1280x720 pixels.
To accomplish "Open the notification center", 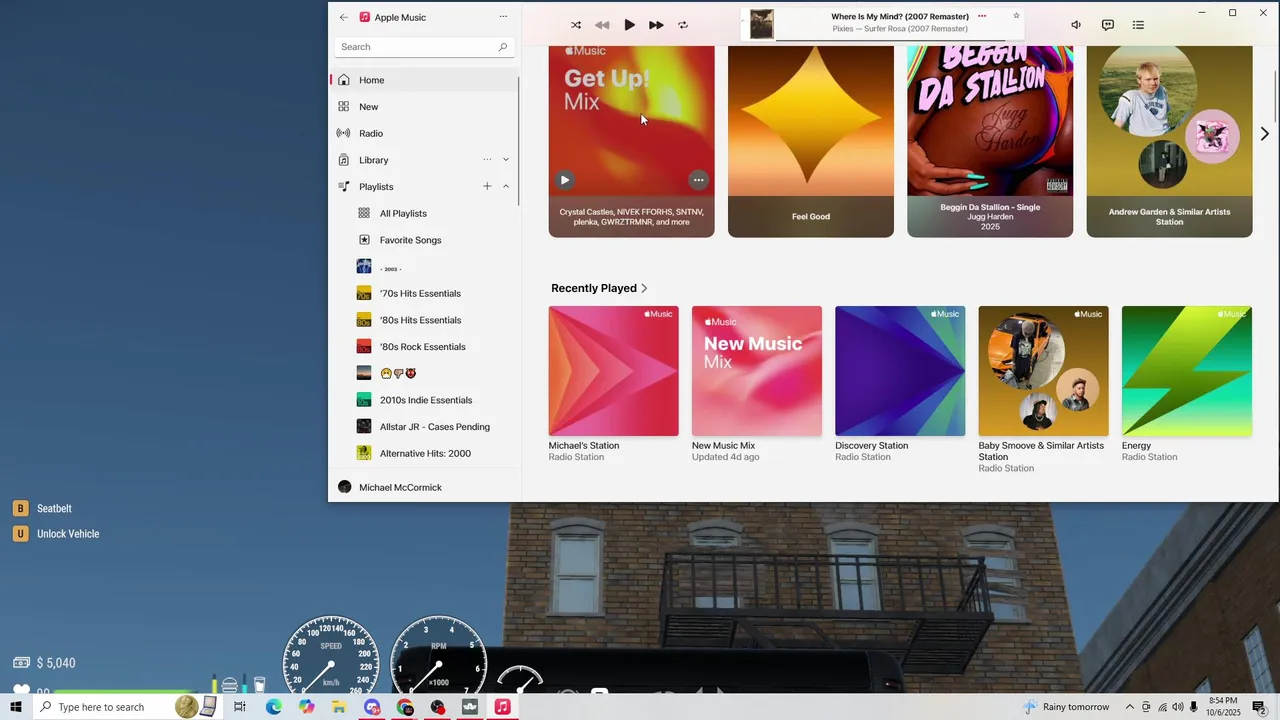I will (x=1259, y=707).
